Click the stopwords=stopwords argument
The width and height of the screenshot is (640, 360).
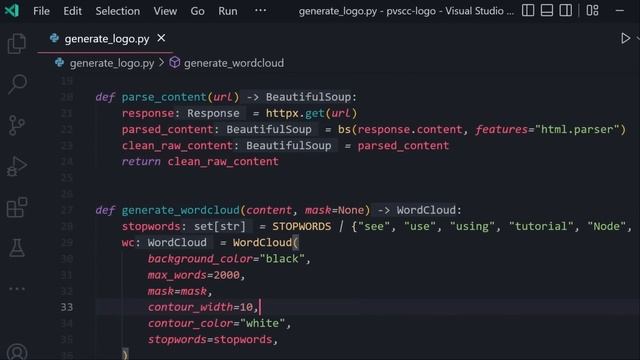[210, 340]
